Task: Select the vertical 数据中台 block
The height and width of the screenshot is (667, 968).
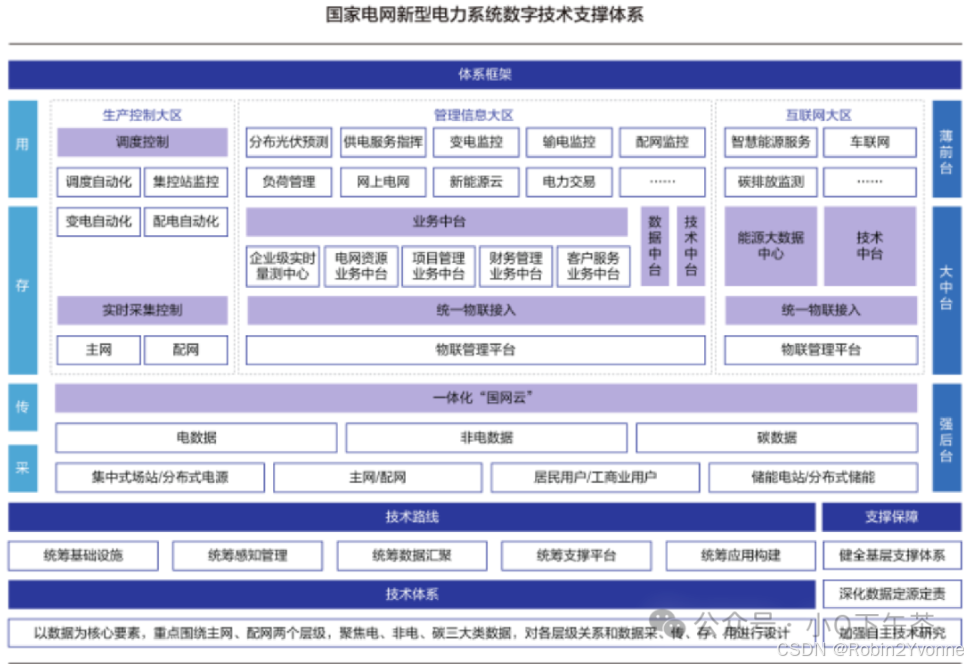Action: 655,246
